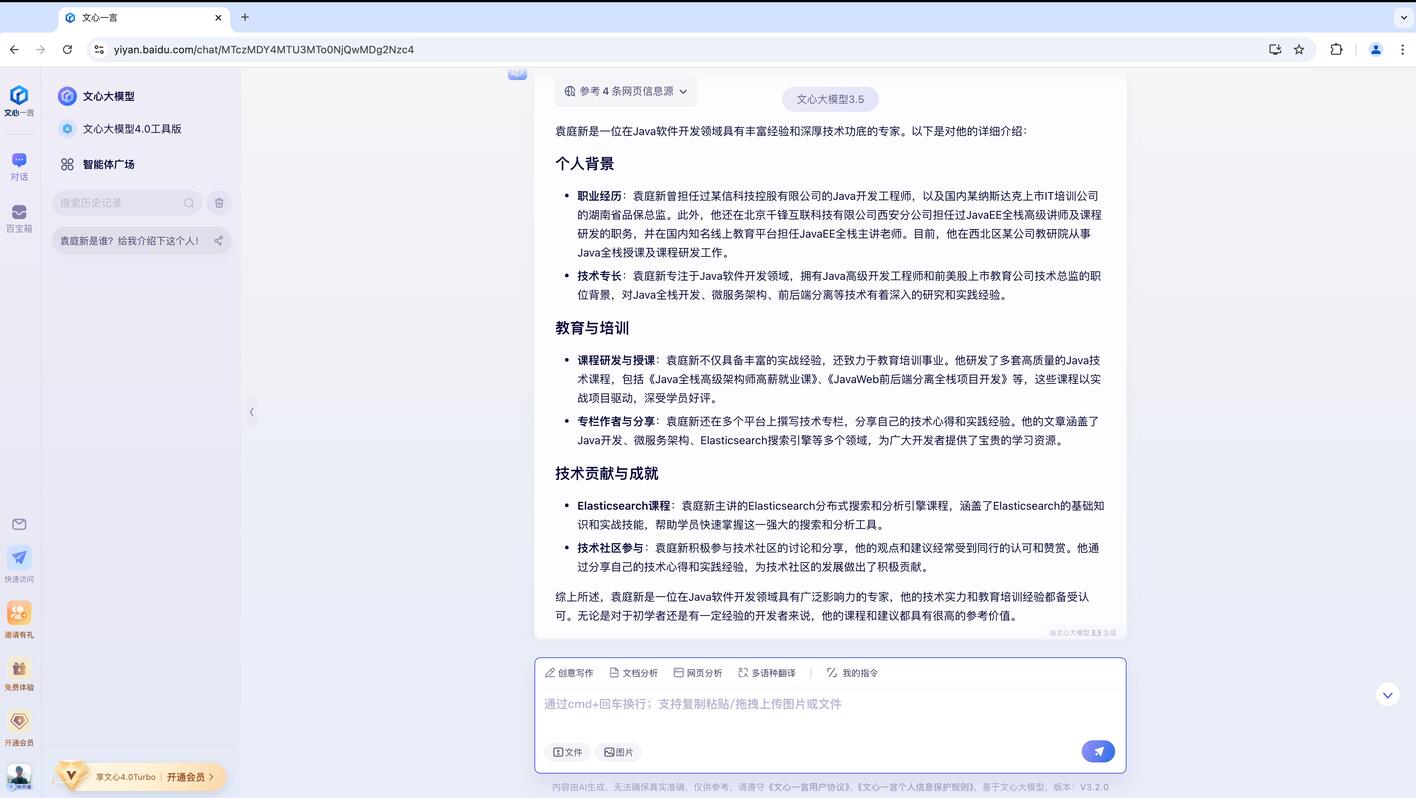Click the chat message input box
Viewport: 1416px width, 798px height.
click(x=830, y=705)
